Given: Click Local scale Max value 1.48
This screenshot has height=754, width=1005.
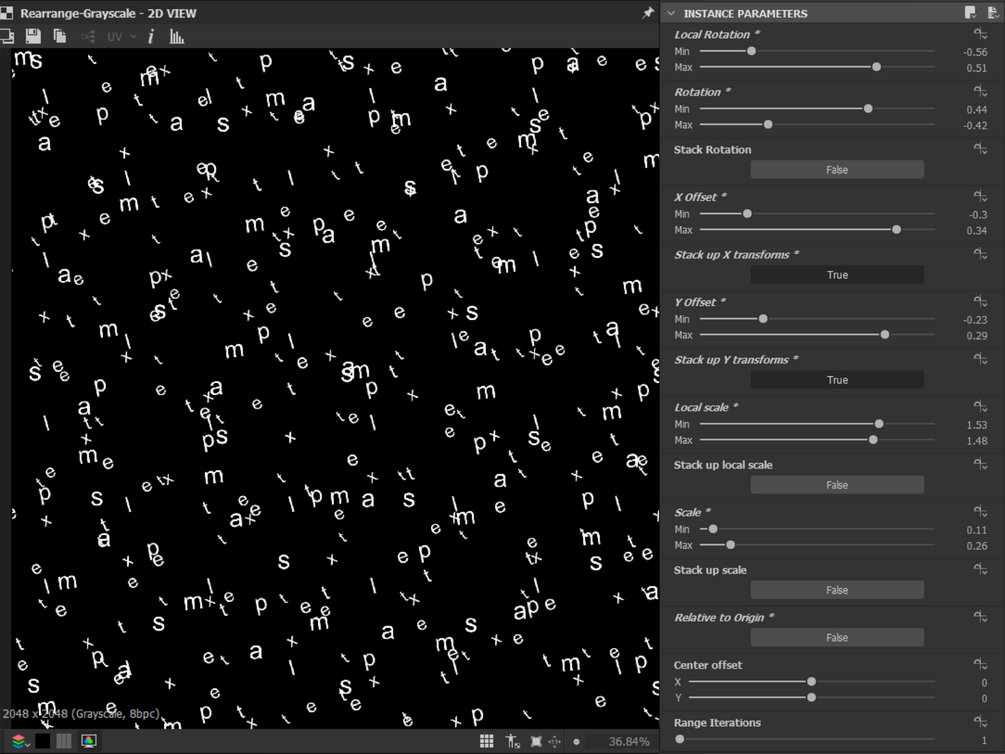Looking at the screenshot, I should (977, 441).
